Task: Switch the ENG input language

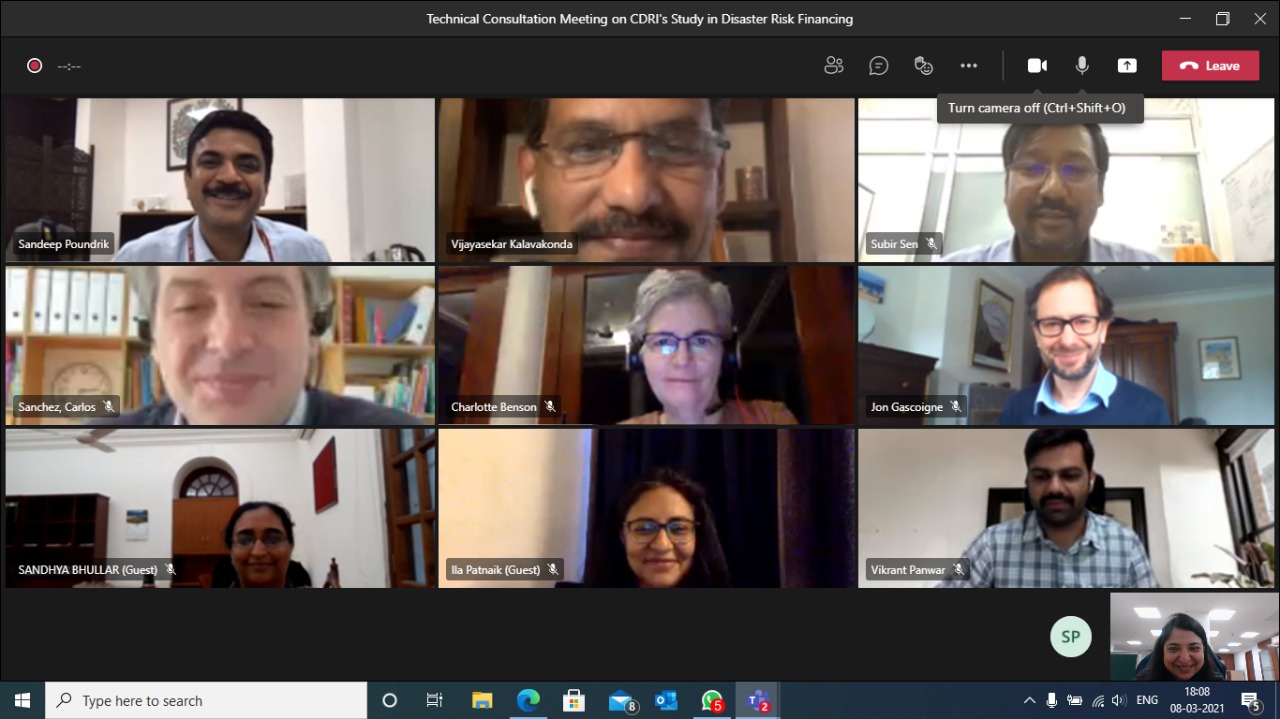Action: click(1147, 700)
